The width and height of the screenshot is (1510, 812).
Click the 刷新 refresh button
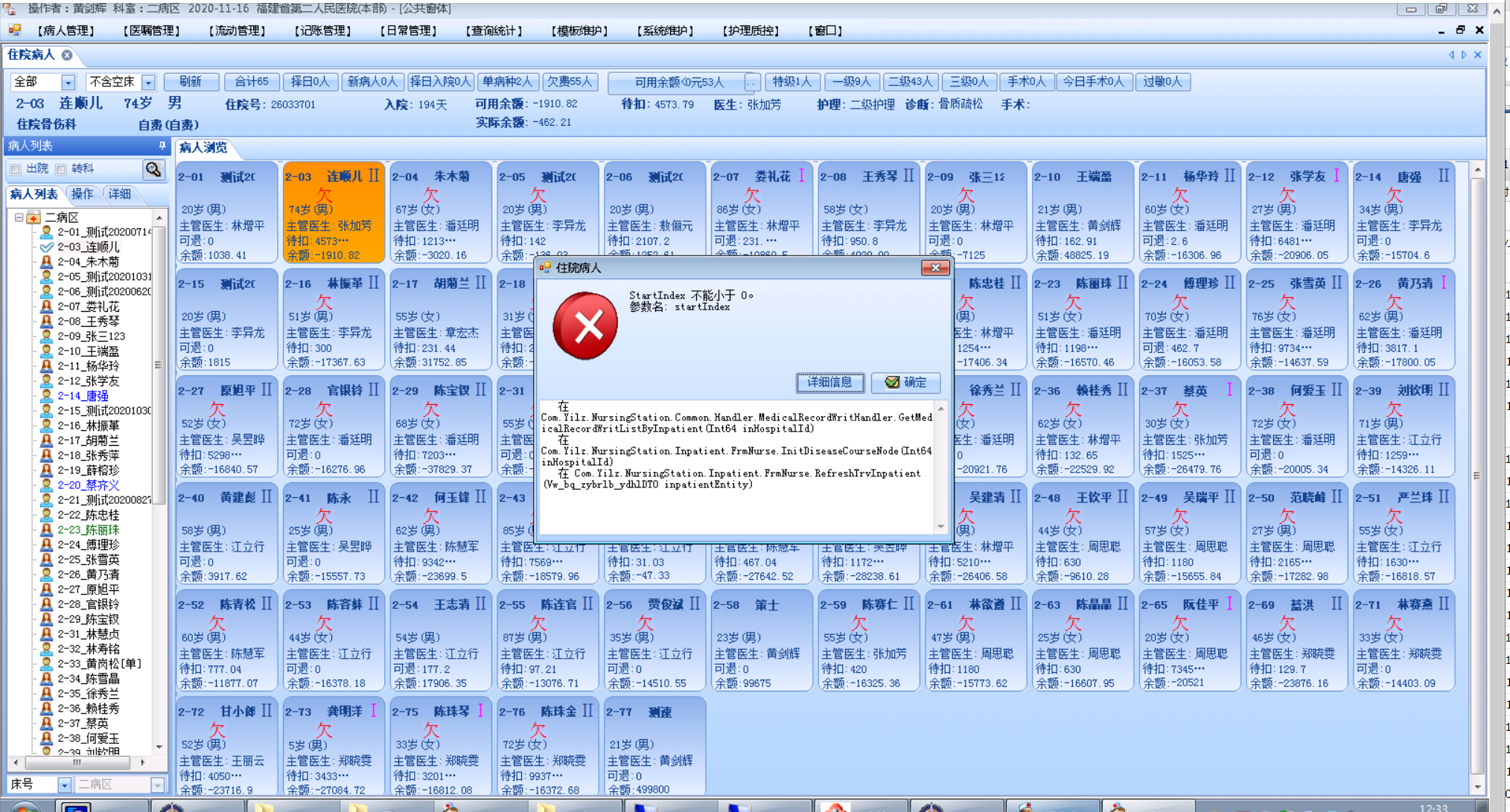191,82
